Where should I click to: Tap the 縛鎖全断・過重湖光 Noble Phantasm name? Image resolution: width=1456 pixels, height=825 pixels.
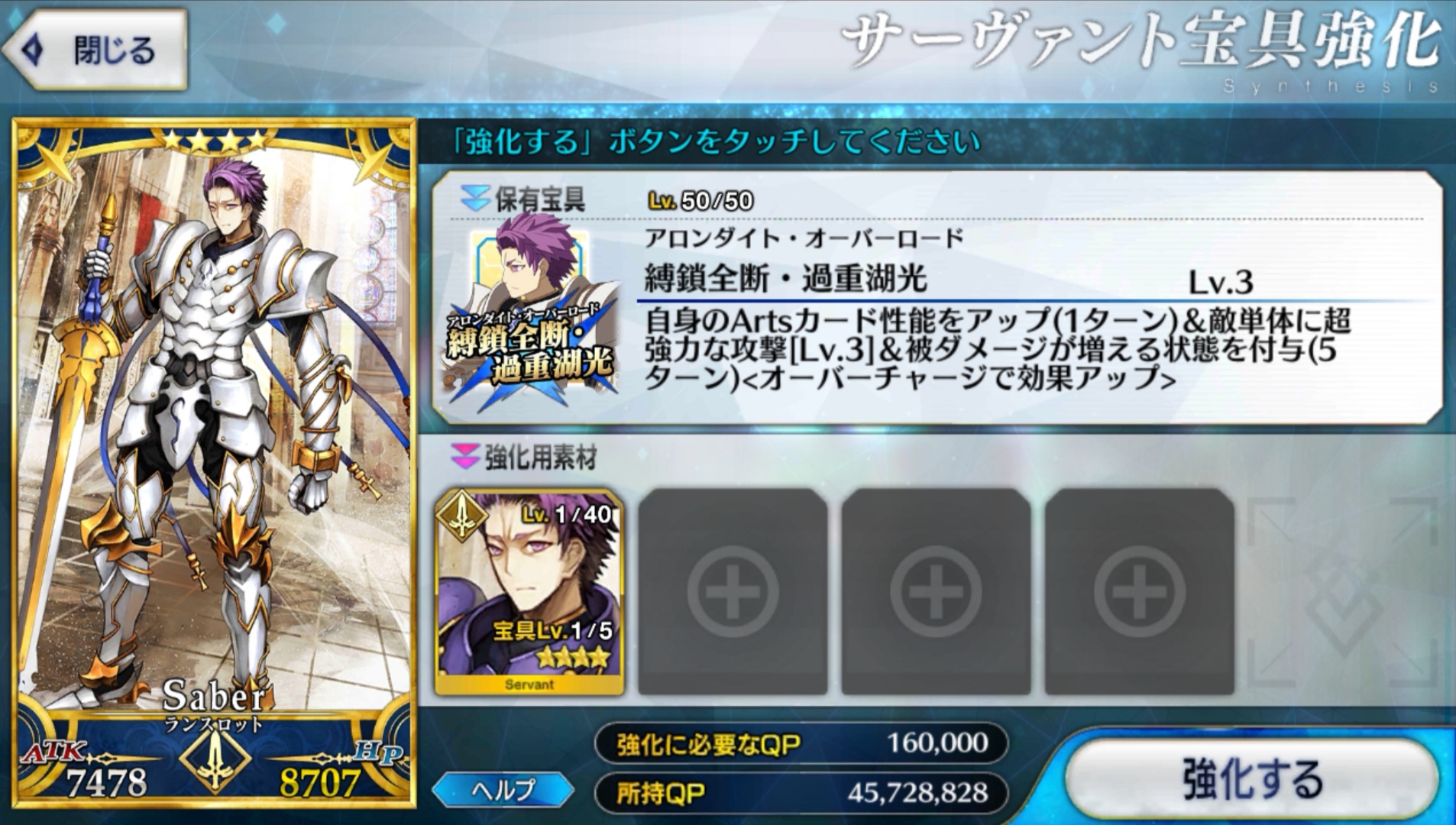[786, 279]
